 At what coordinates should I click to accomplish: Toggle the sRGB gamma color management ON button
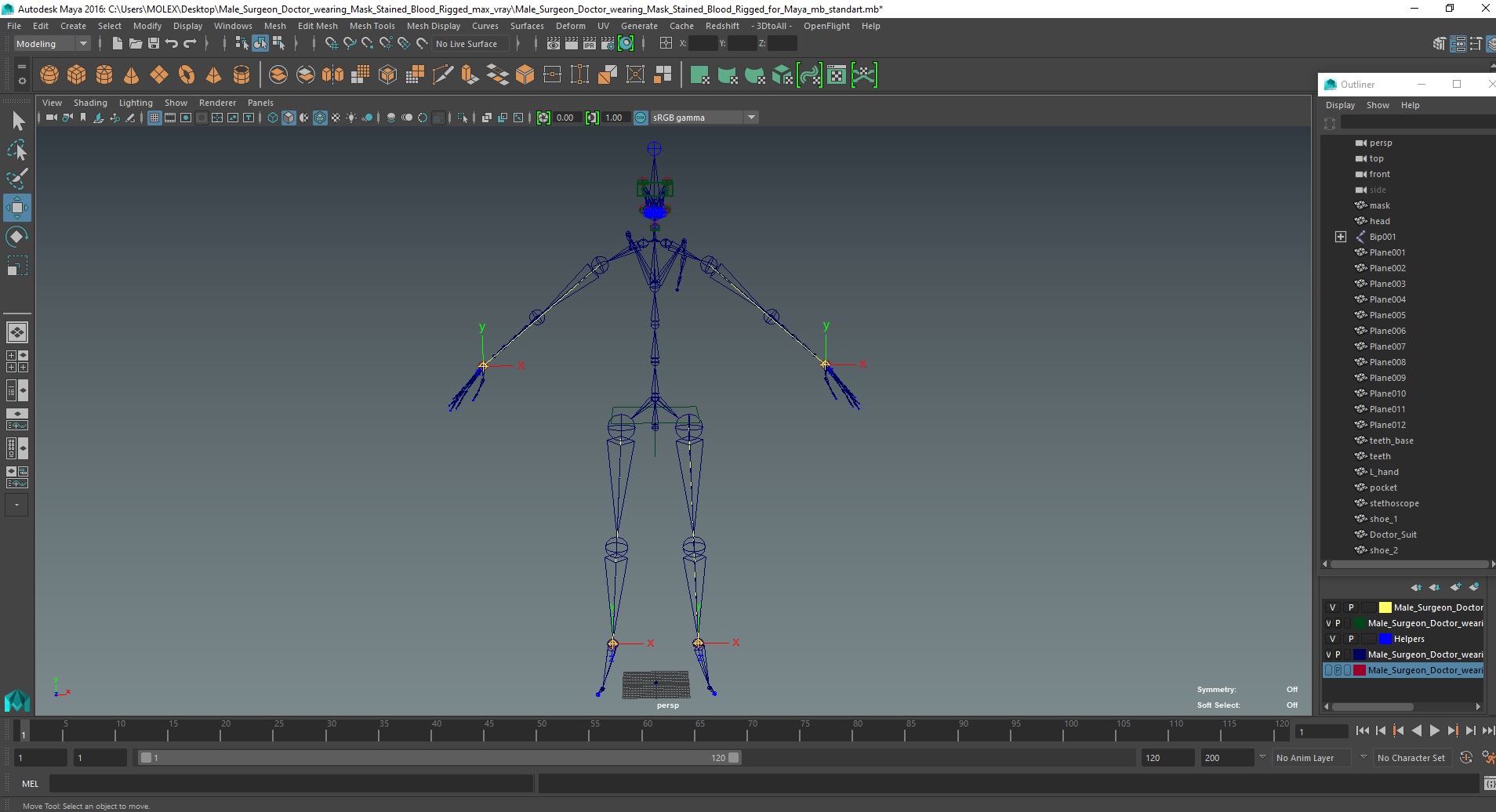(641, 118)
